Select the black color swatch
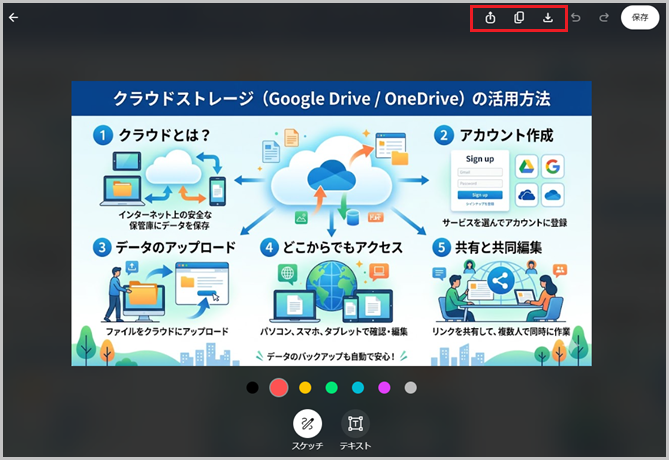Viewport: 669px width, 460px height. pyautogui.click(x=253, y=387)
